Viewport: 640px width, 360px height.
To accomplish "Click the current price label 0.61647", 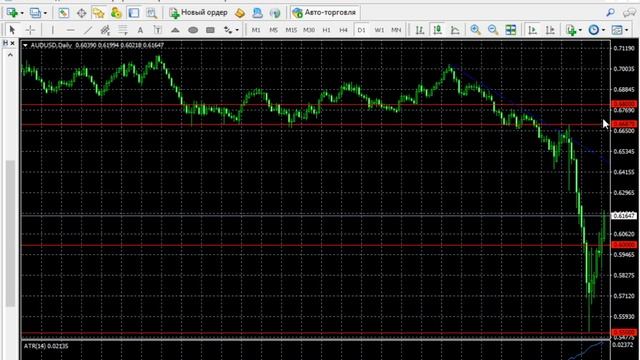I will tap(624, 216).
